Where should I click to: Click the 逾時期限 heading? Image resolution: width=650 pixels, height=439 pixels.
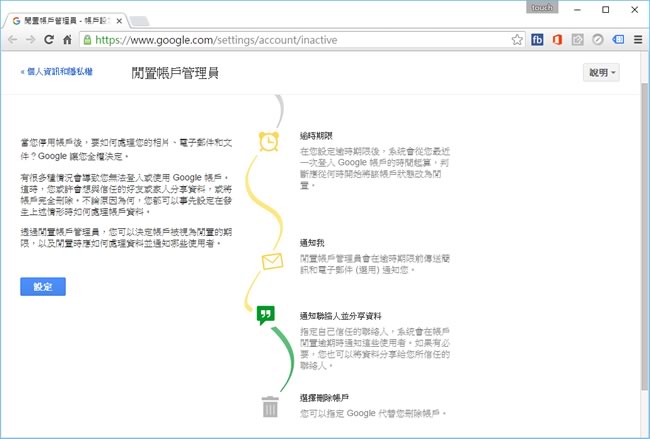316,136
